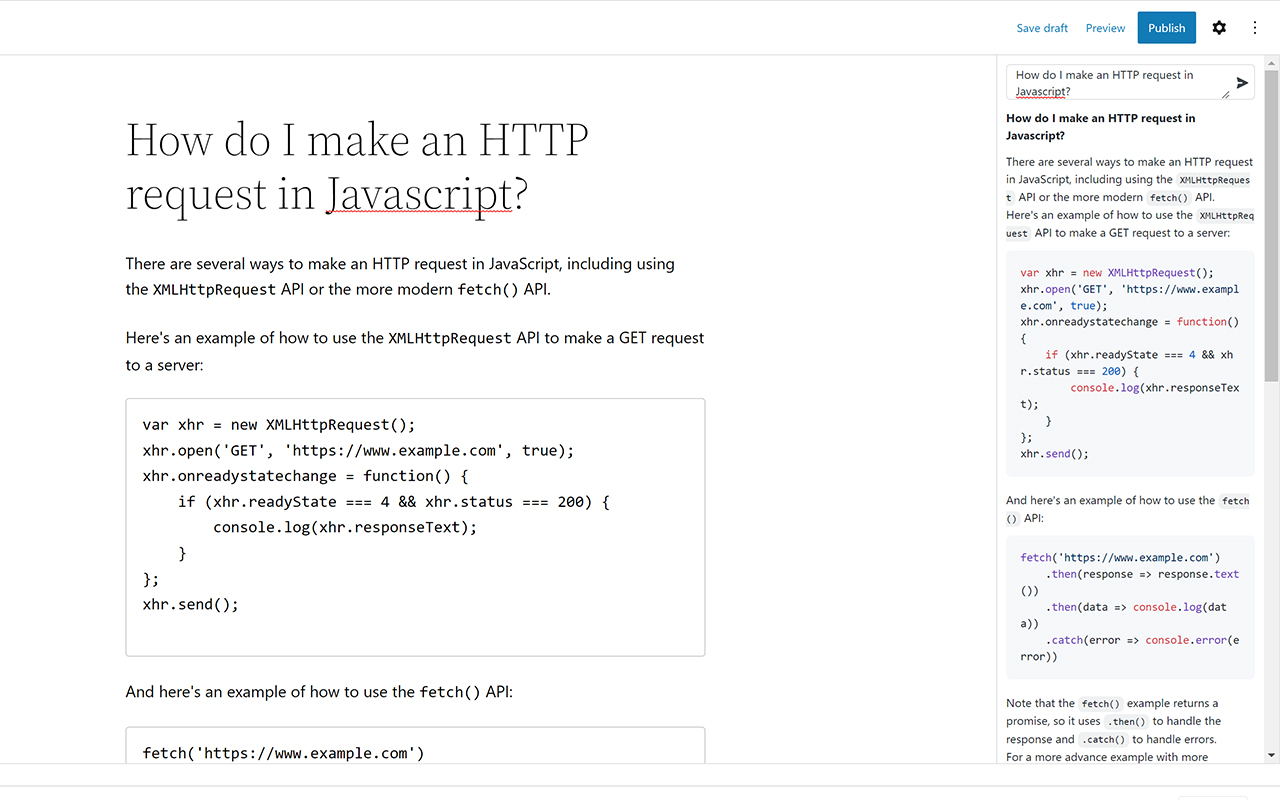Viewport: 1280px width, 800px height.
Task: Click the sidebar scrollbar down arrow
Action: (x=1271, y=755)
